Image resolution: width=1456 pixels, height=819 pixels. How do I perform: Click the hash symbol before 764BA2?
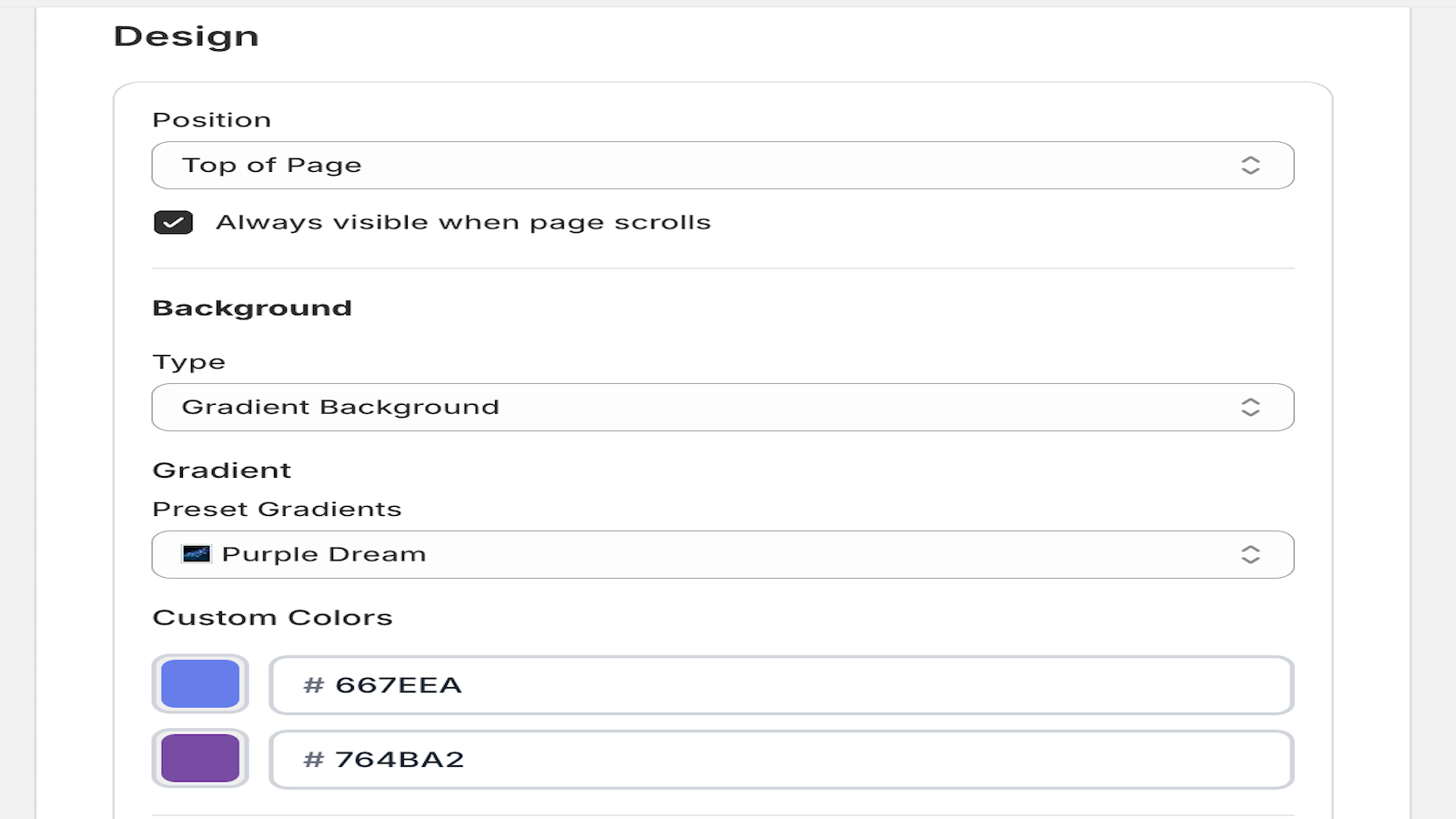(314, 760)
